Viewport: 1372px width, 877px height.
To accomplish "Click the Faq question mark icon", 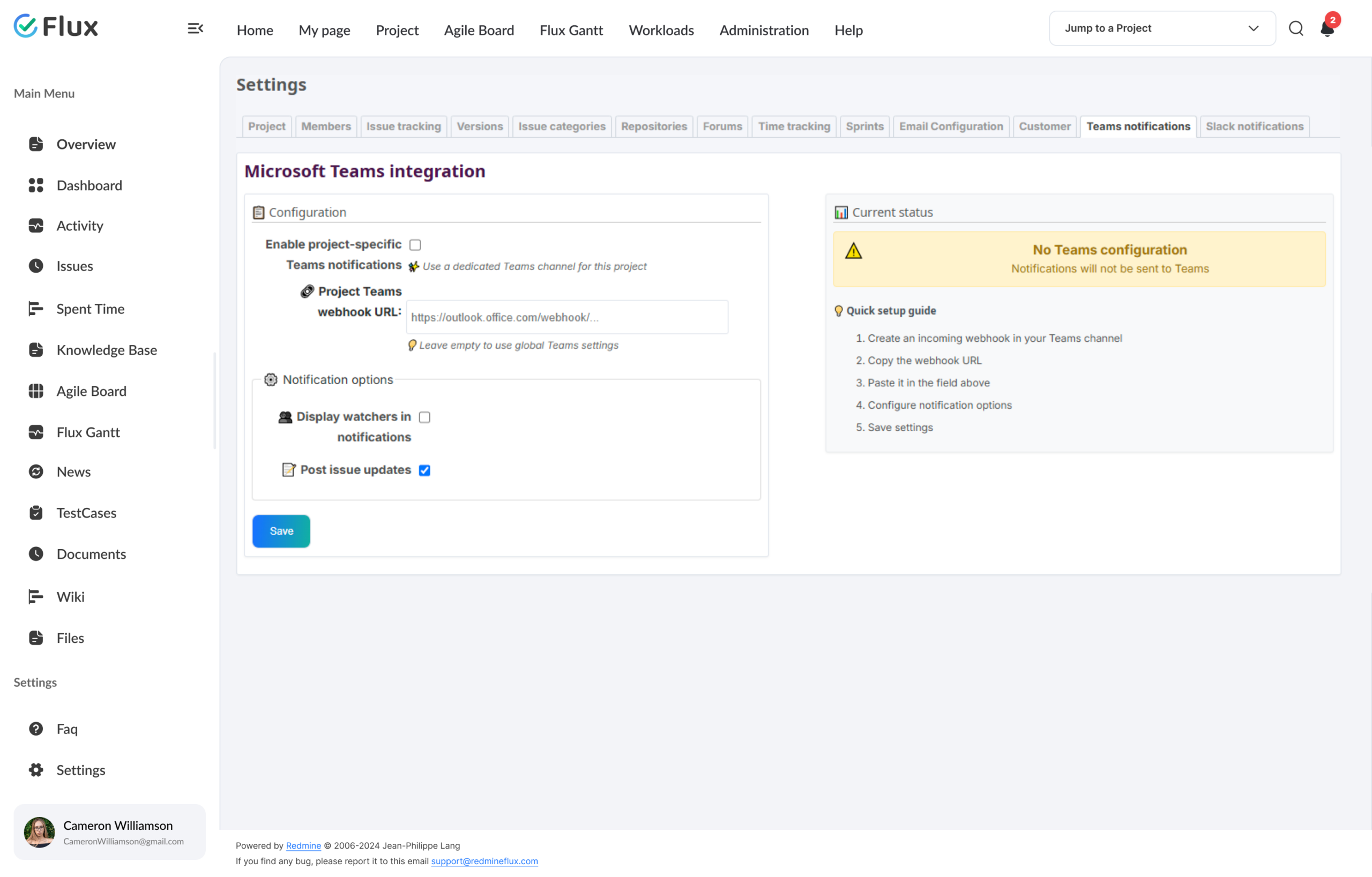I will click(x=36, y=729).
